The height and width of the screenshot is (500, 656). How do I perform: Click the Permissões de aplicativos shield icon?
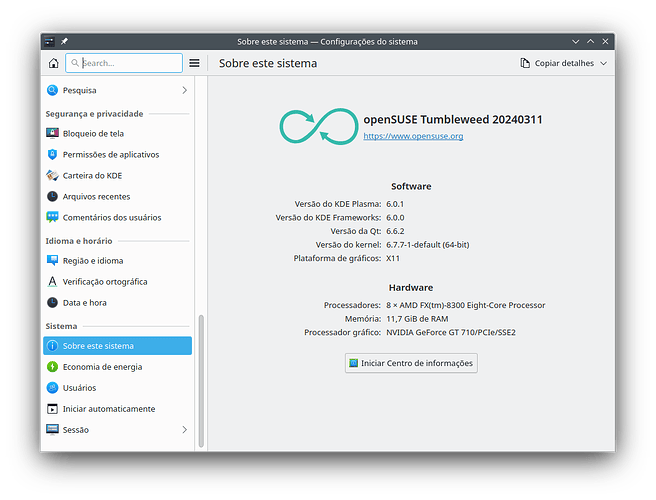(53, 154)
